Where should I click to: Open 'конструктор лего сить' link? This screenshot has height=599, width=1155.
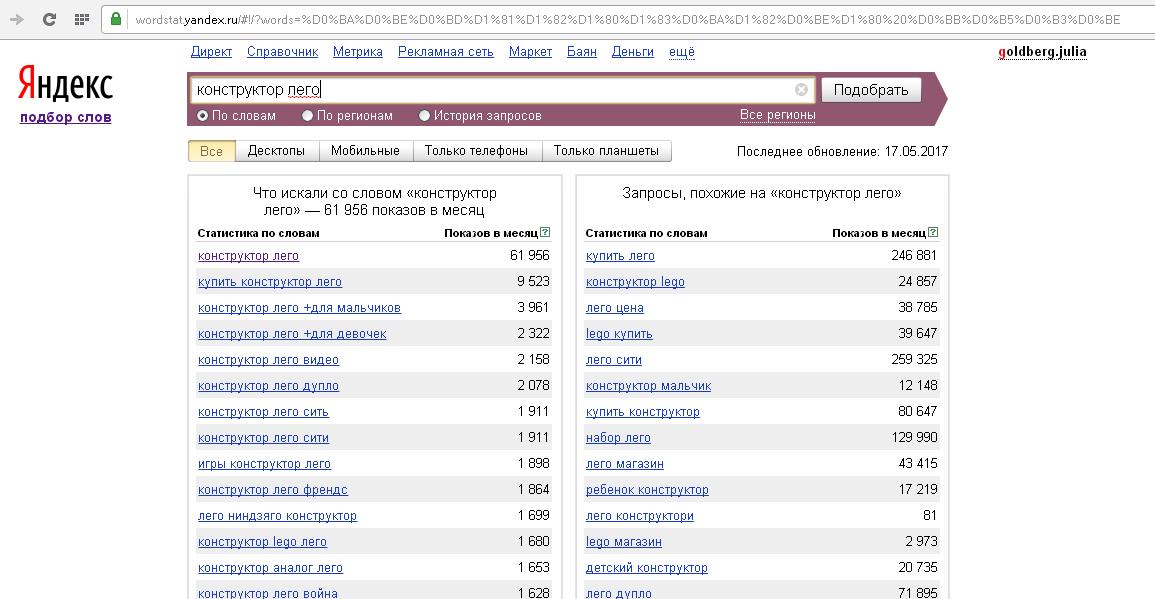coord(263,412)
